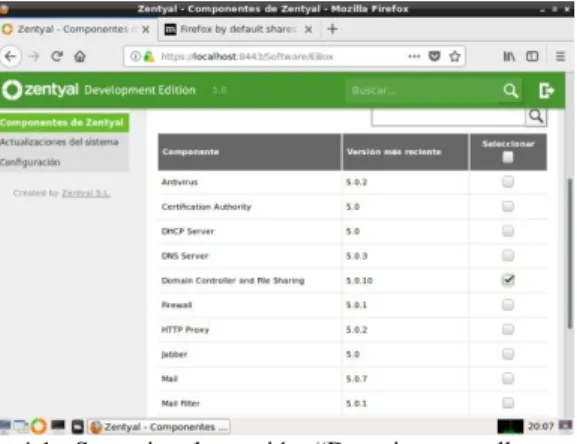The height and width of the screenshot is (444, 577).
Task: Log out using Zentyal exit icon
Action: tap(546, 90)
